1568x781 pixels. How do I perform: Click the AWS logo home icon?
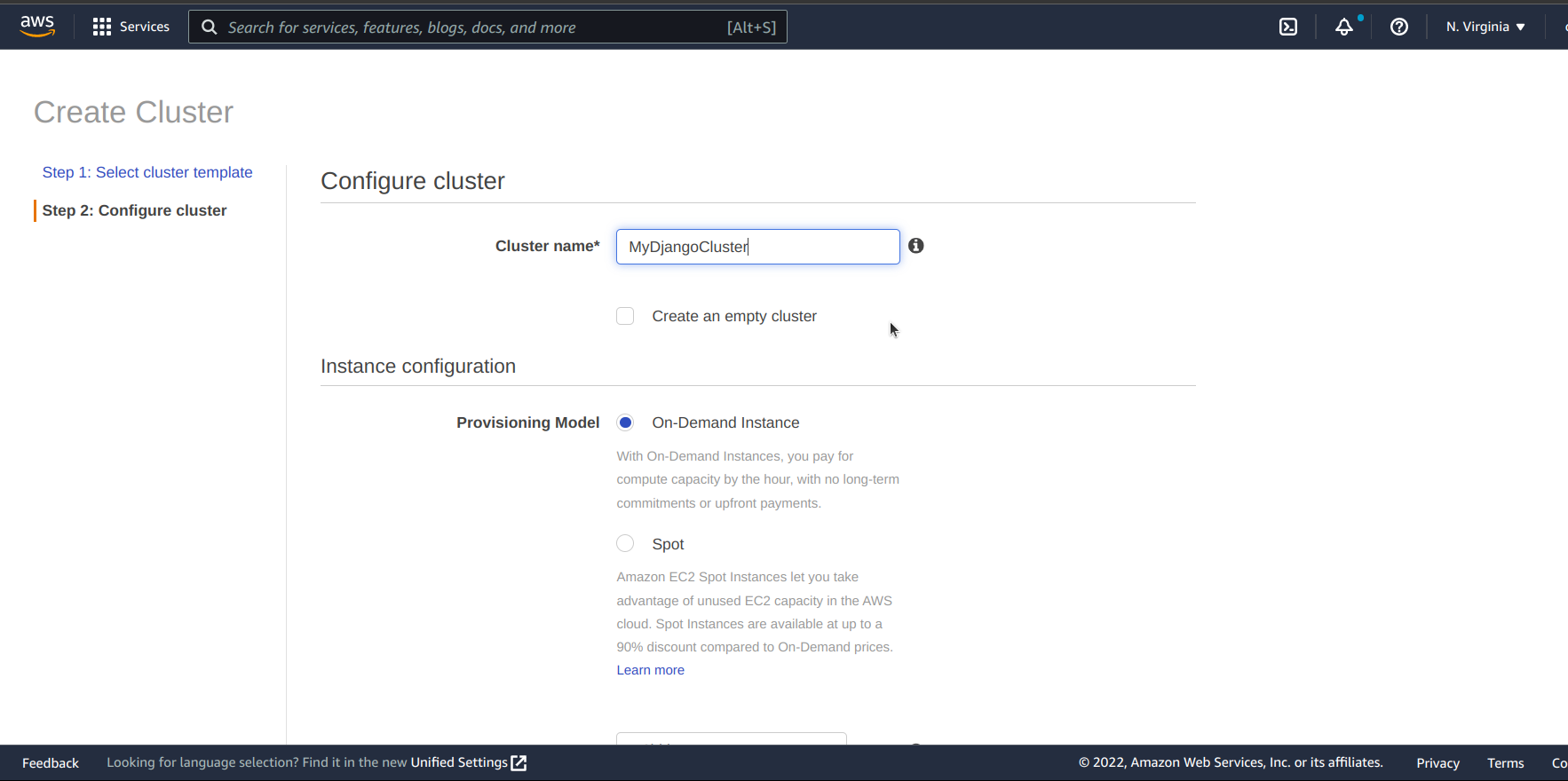(x=37, y=27)
